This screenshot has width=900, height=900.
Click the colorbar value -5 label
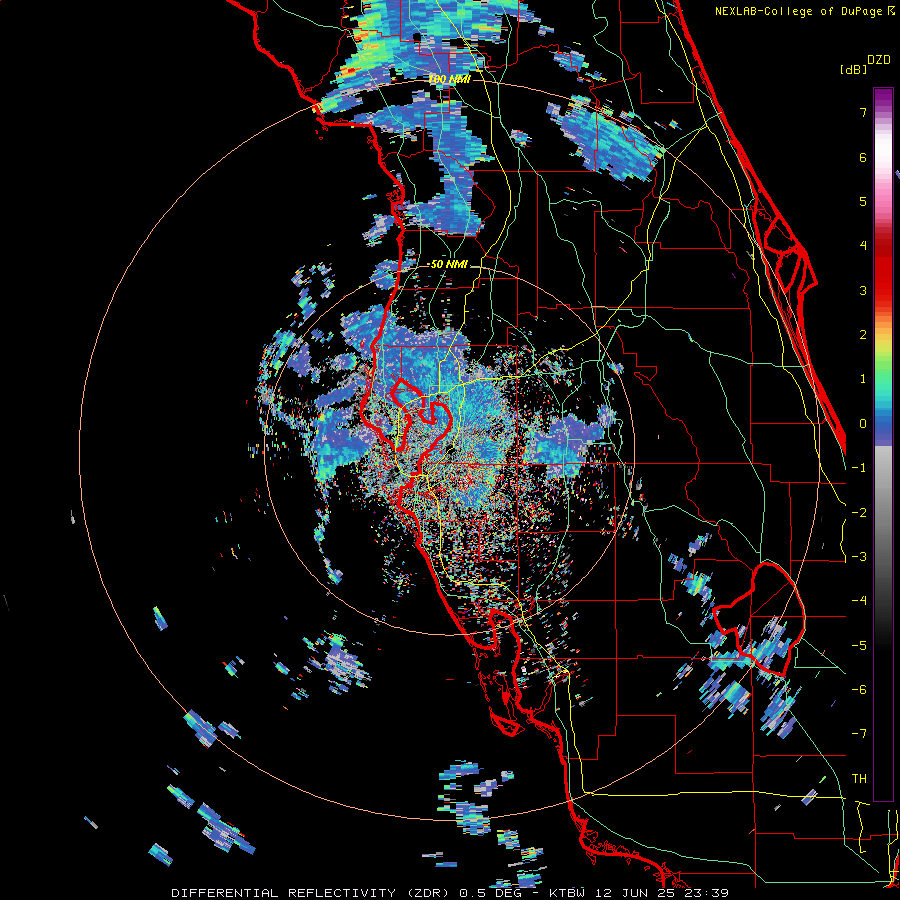(859, 646)
